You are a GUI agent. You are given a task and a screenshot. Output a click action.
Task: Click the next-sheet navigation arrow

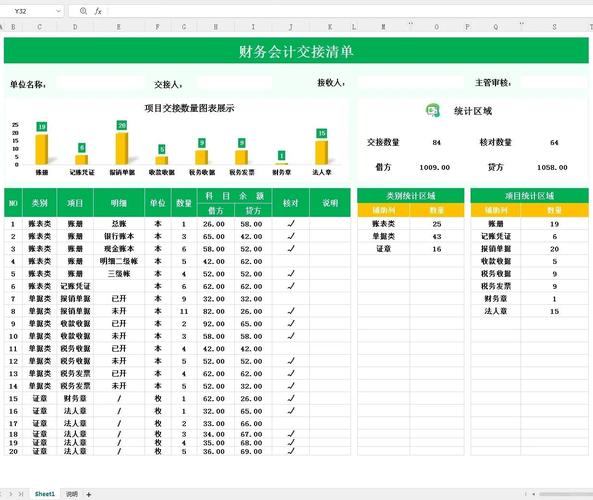11,494
